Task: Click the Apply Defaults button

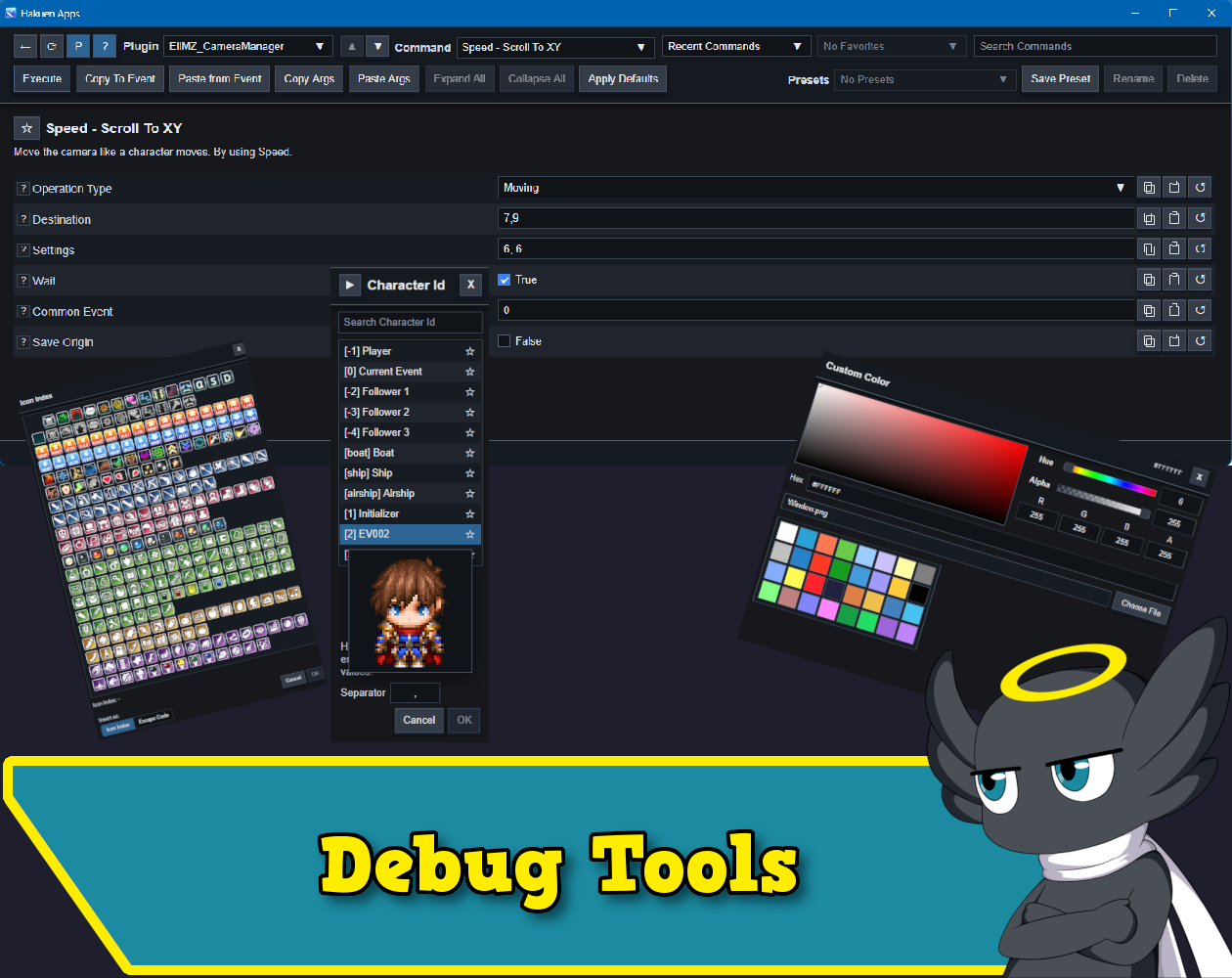Action: point(623,78)
